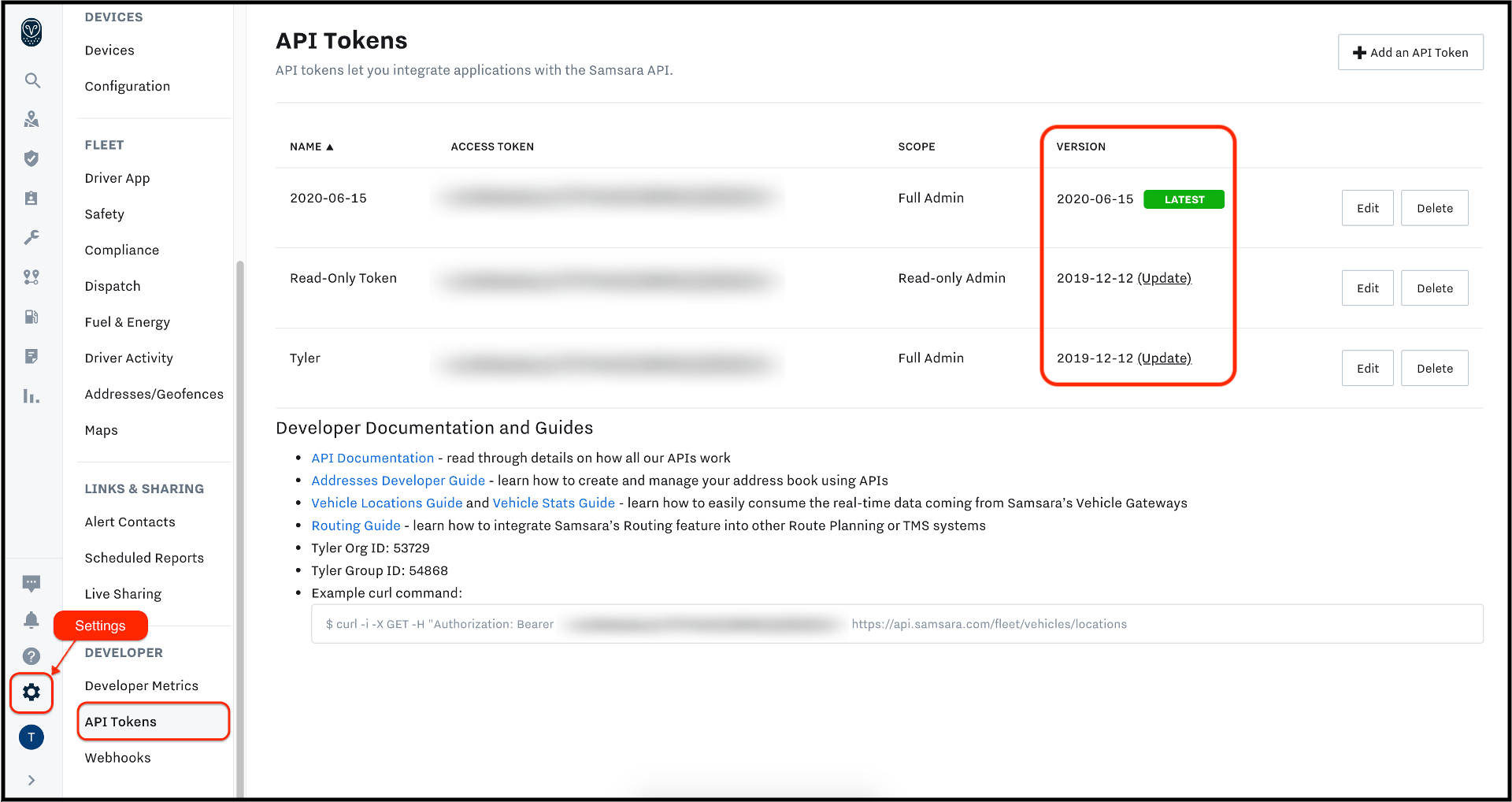The image size is (1512, 802).
Task: Click the LATEST version badge
Action: point(1184,199)
